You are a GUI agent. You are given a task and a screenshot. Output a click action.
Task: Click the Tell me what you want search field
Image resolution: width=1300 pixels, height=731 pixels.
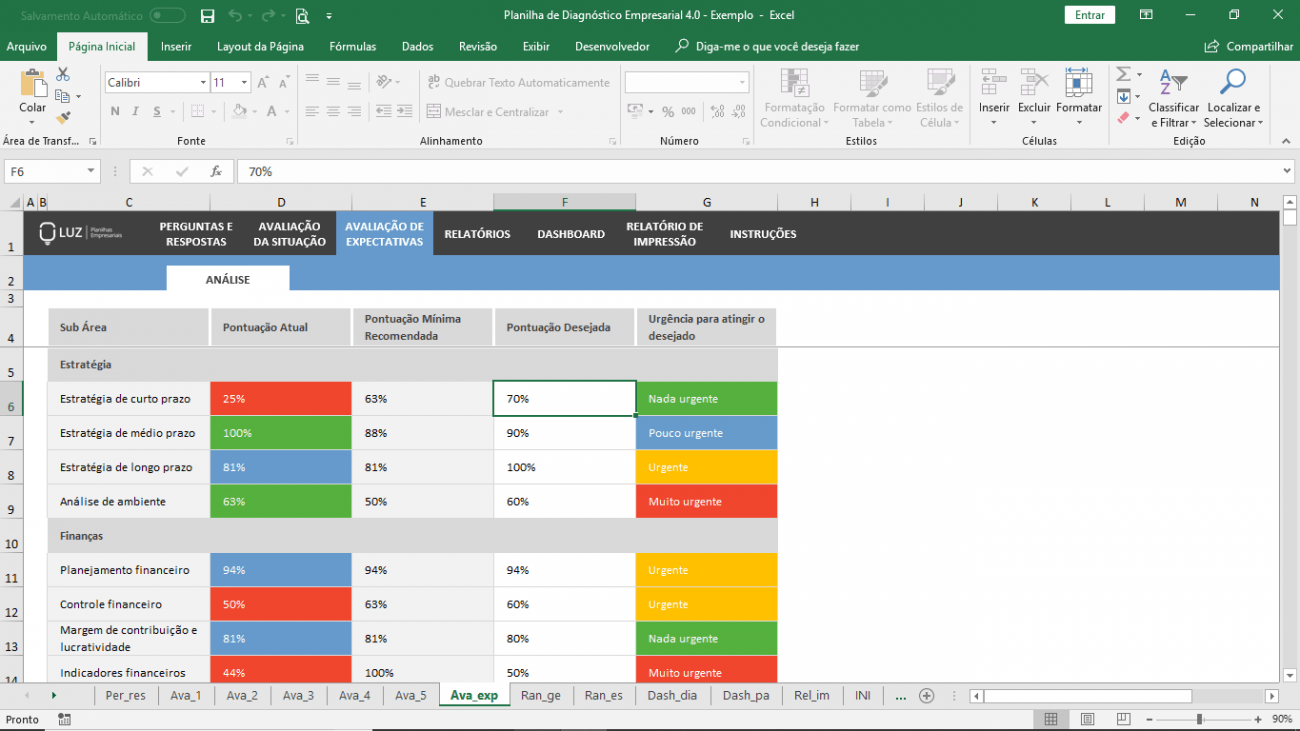point(767,46)
